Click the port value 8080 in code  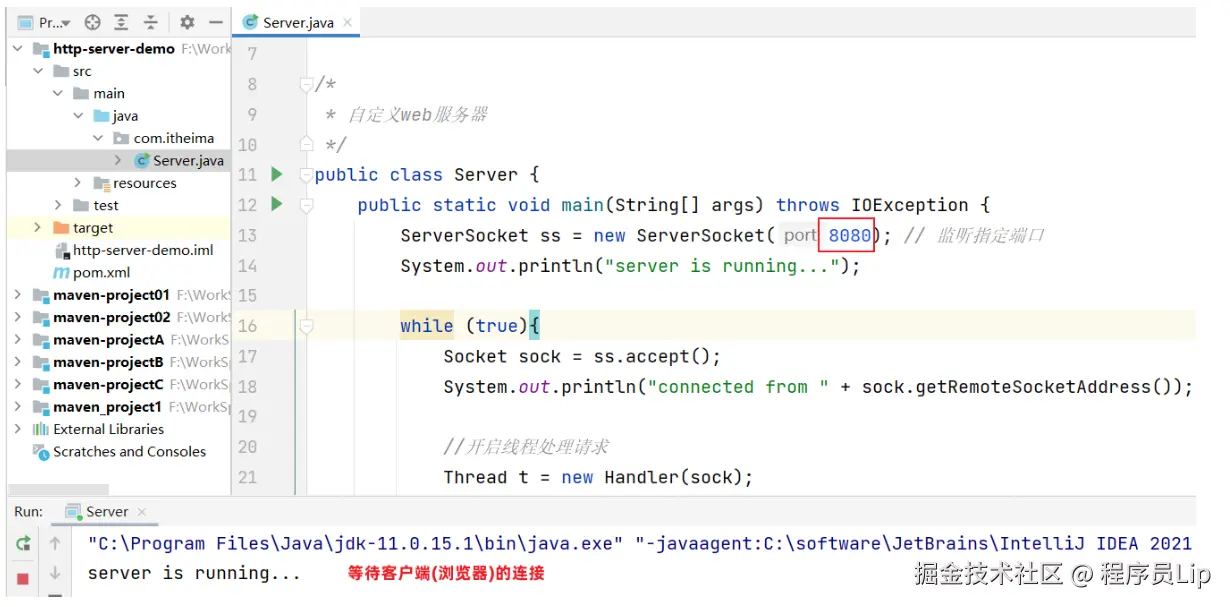tap(850, 235)
